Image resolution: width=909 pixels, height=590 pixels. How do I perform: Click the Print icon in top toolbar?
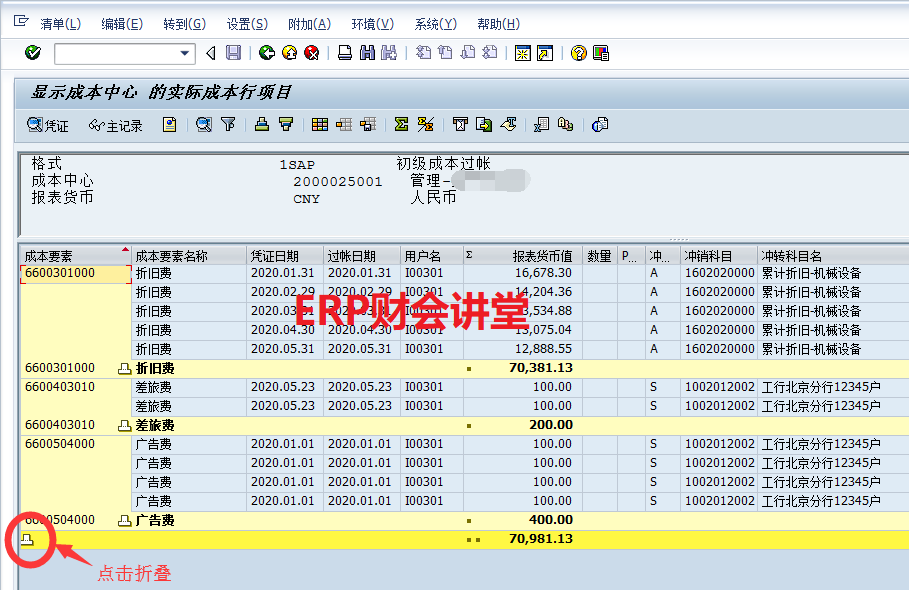[x=344, y=53]
